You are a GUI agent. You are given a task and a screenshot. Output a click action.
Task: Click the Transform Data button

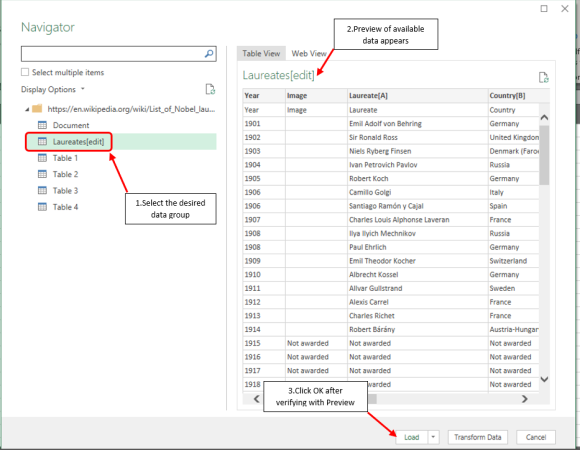pyautogui.click(x=478, y=437)
